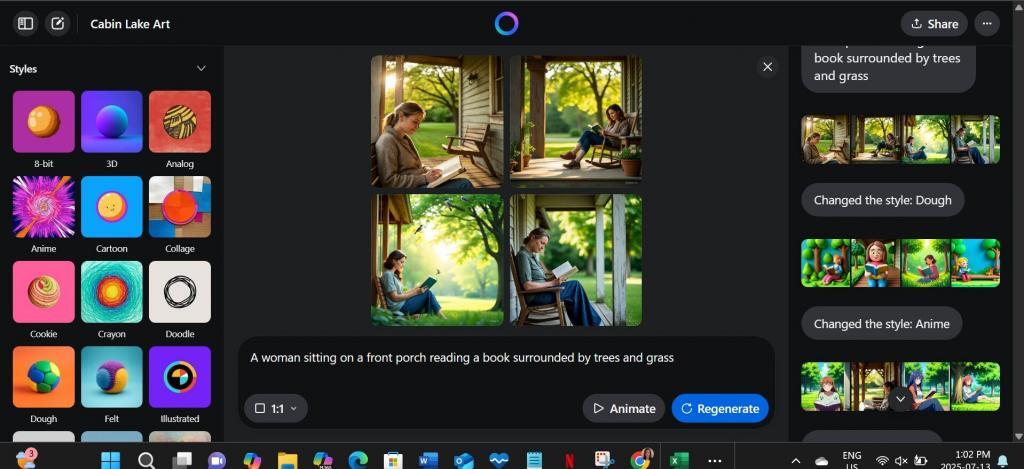Choose the Anime style thumbnail
1024x469 pixels.
[x=43, y=207]
